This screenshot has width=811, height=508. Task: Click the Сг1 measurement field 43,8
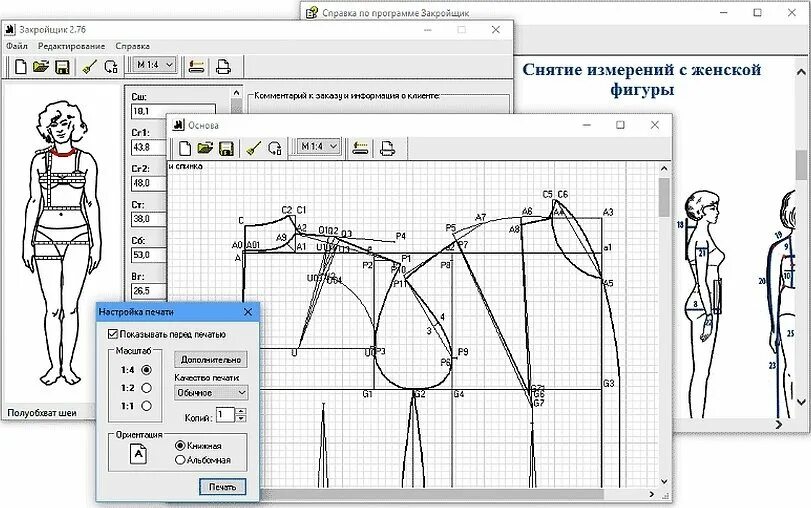149,147
